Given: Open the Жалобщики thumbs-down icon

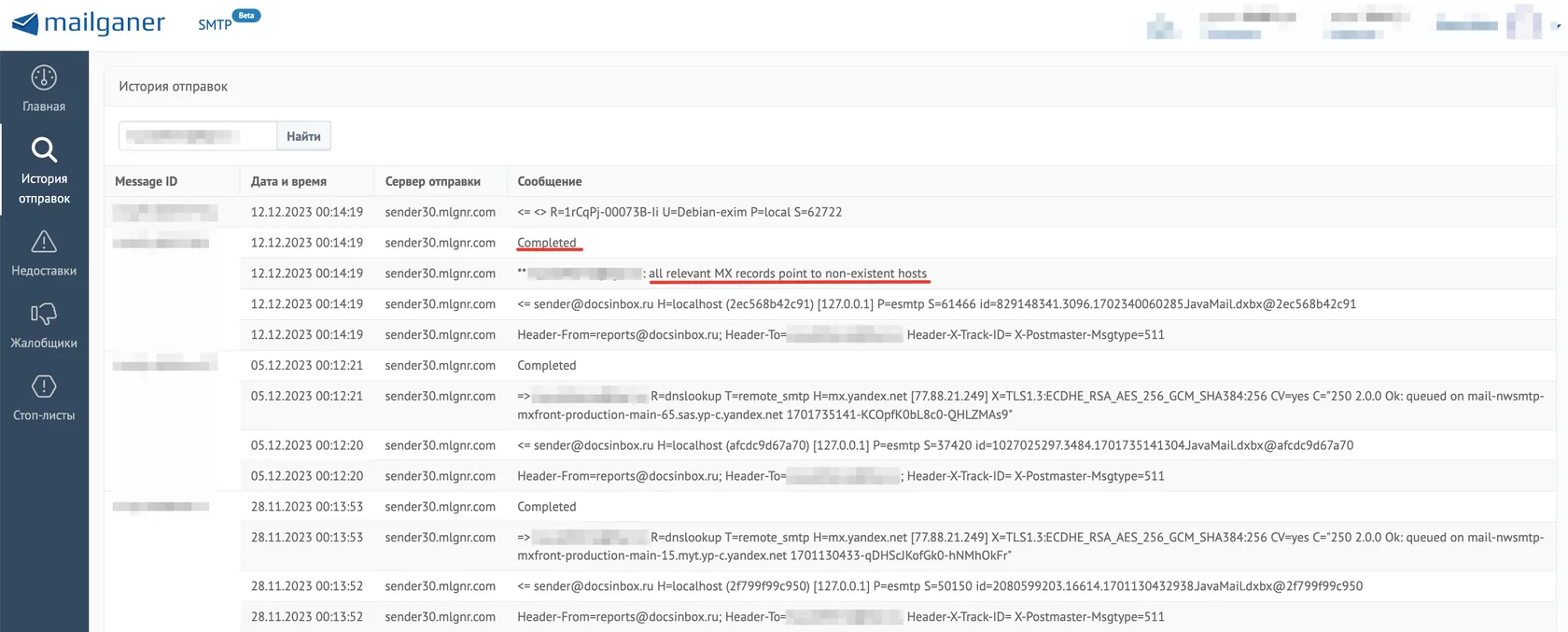Looking at the screenshot, I should pyautogui.click(x=44, y=314).
